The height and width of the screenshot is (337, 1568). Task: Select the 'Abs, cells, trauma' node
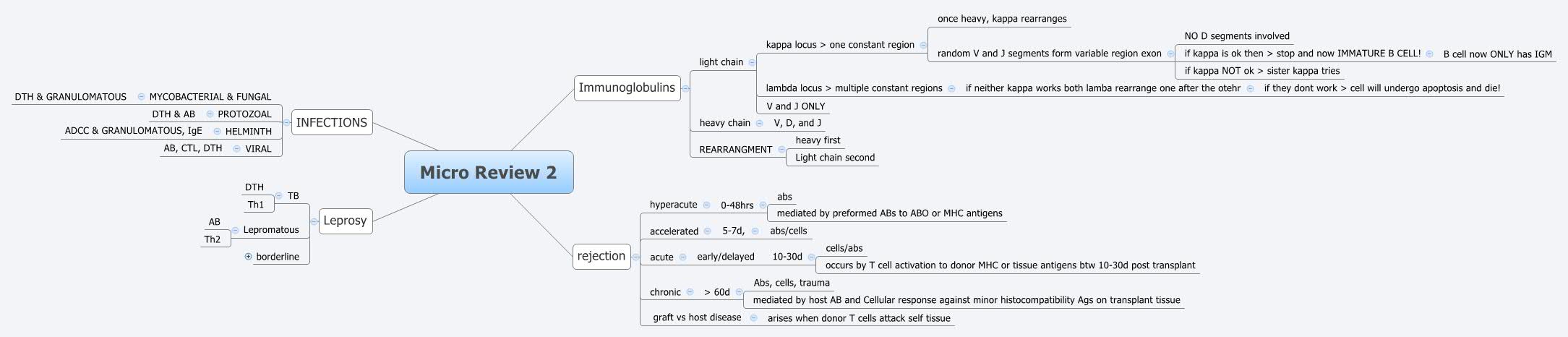(x=791, y=283)
